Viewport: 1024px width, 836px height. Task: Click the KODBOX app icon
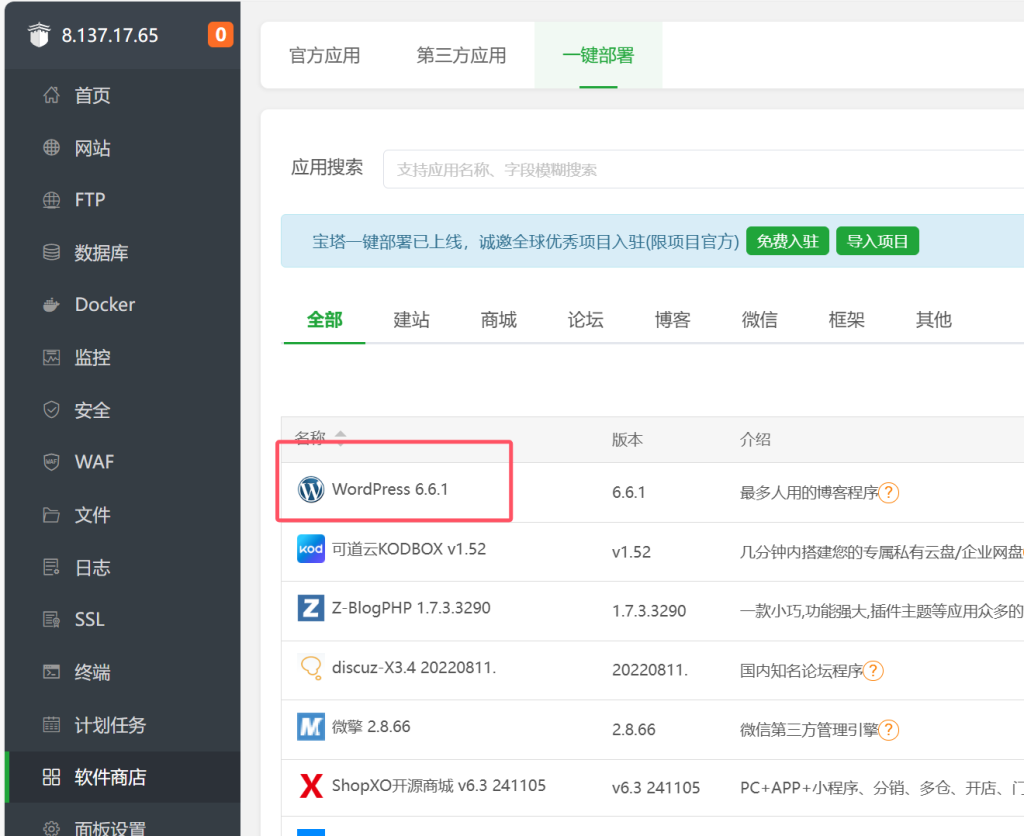(311, 549)
